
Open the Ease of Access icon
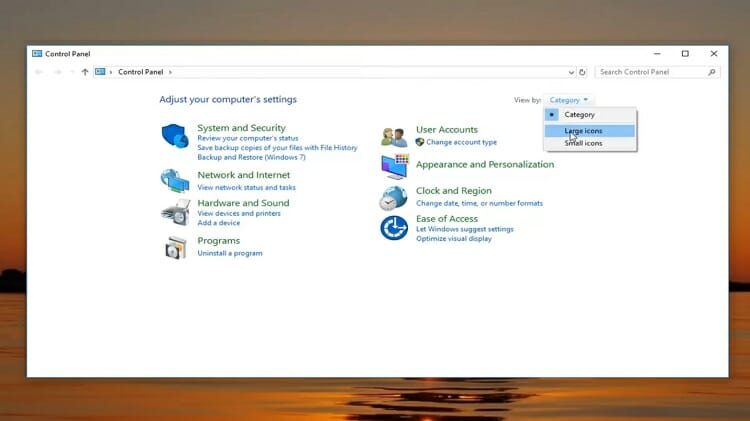(394, 228)
